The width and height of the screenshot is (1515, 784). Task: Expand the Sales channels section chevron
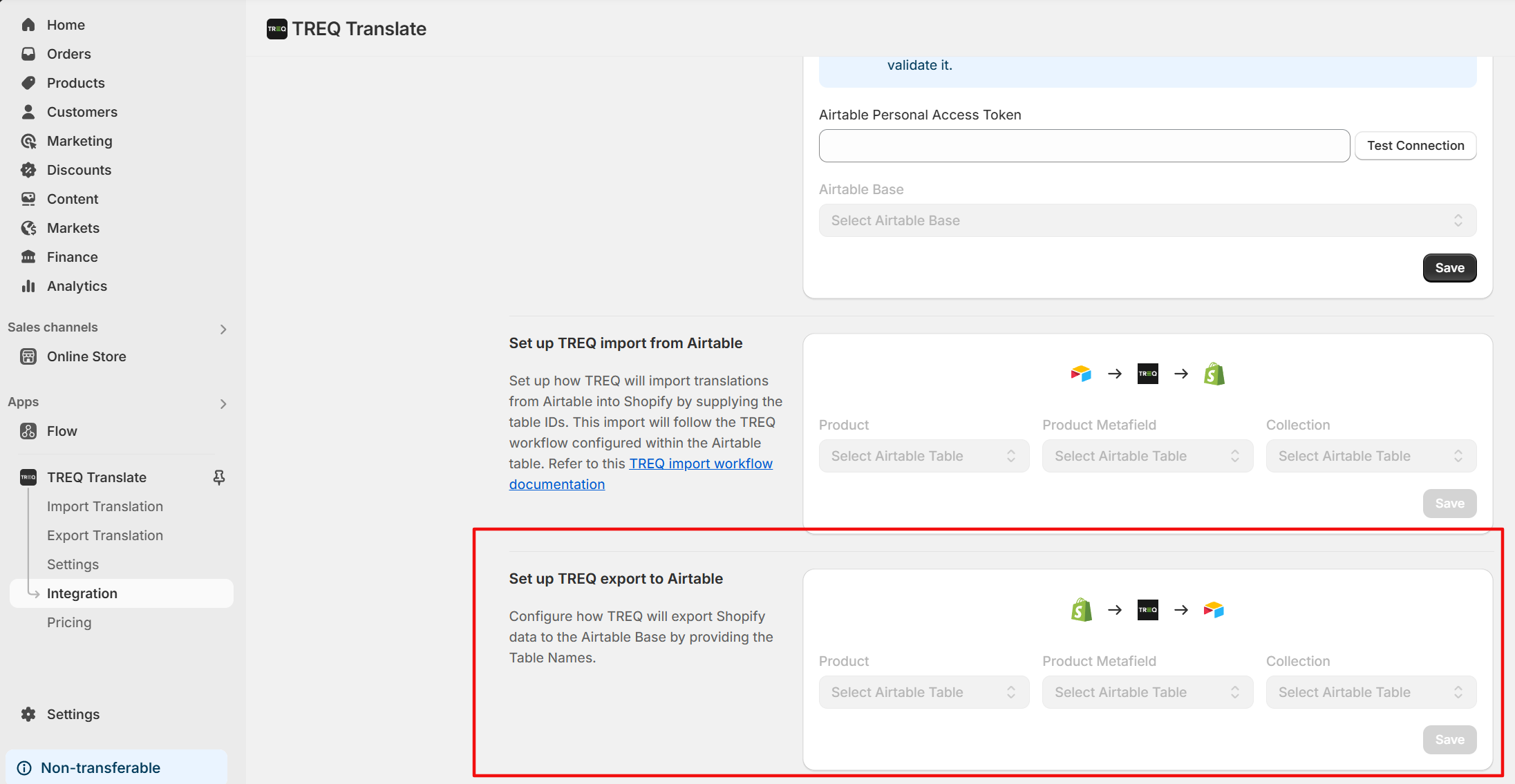pyautogui.click(x=223, y=329)
